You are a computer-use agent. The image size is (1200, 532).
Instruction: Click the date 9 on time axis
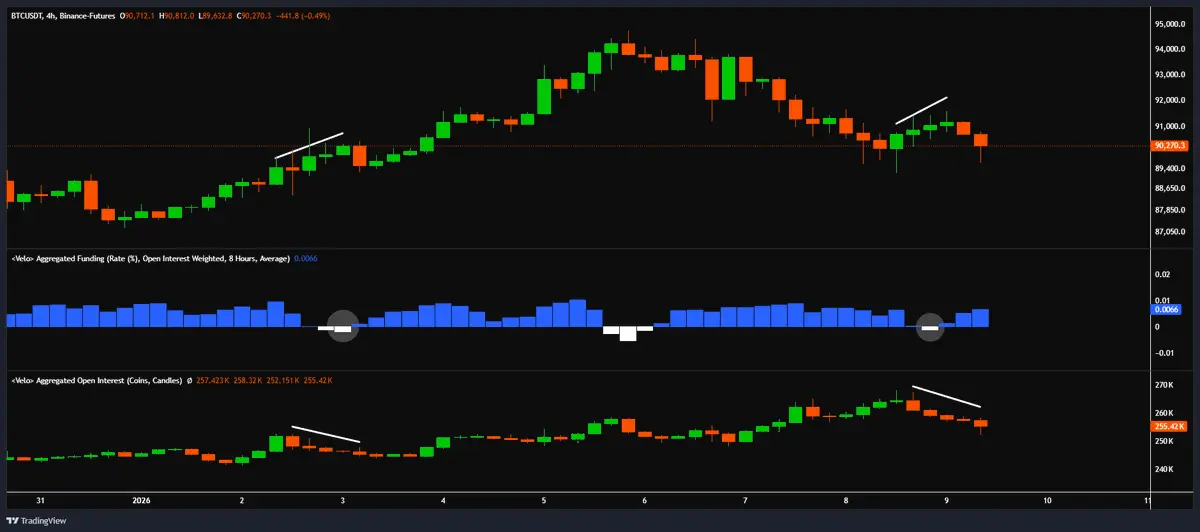point(947,499)
